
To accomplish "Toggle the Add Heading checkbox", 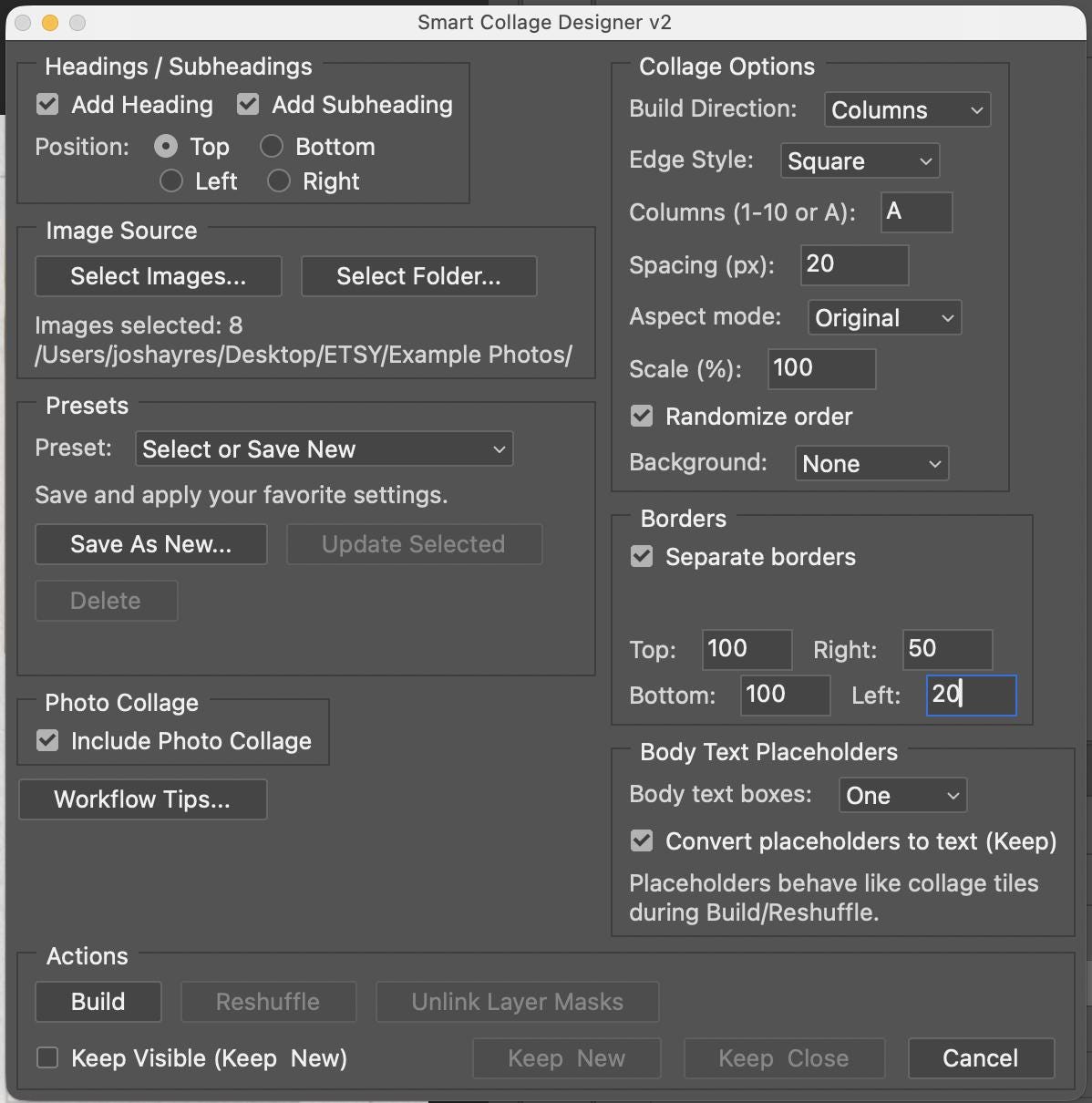I will pyautogui.click(x=47, y=105).
